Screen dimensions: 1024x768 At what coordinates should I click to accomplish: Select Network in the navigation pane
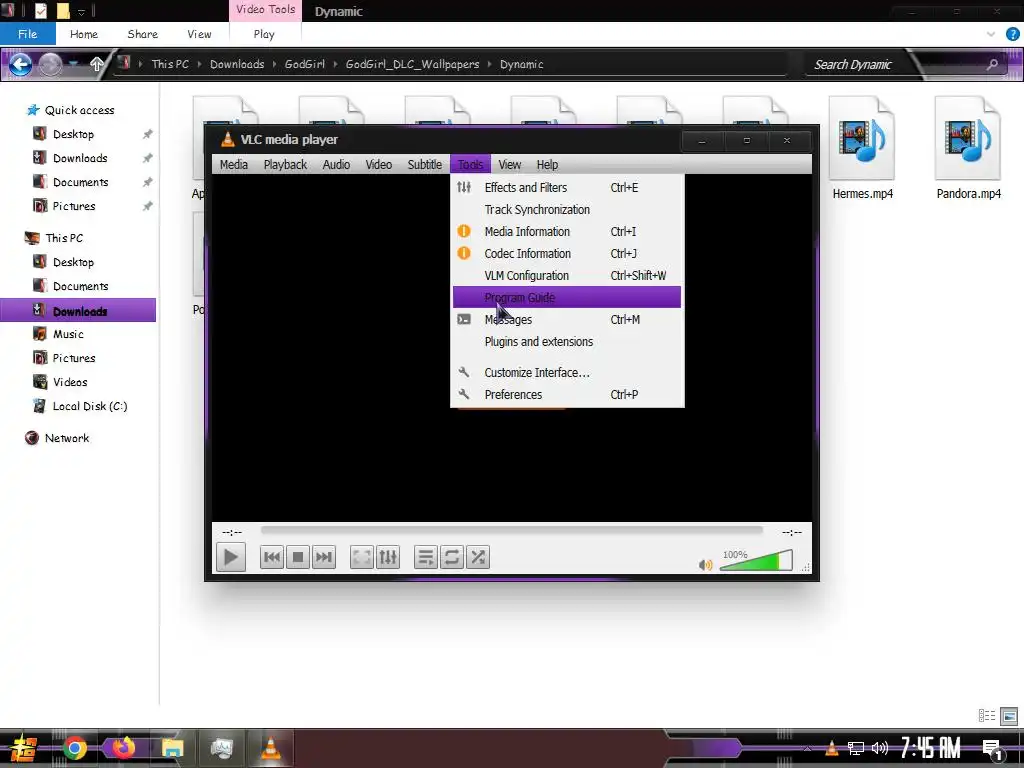coord(67,438)
